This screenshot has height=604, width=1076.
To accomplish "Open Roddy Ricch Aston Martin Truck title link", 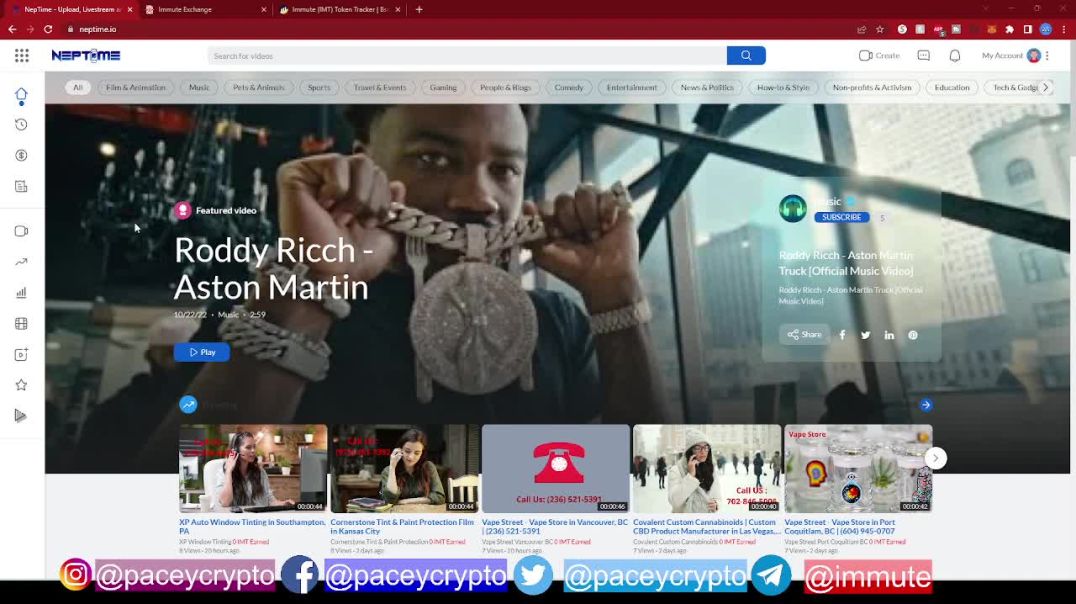I will point(846,263).
